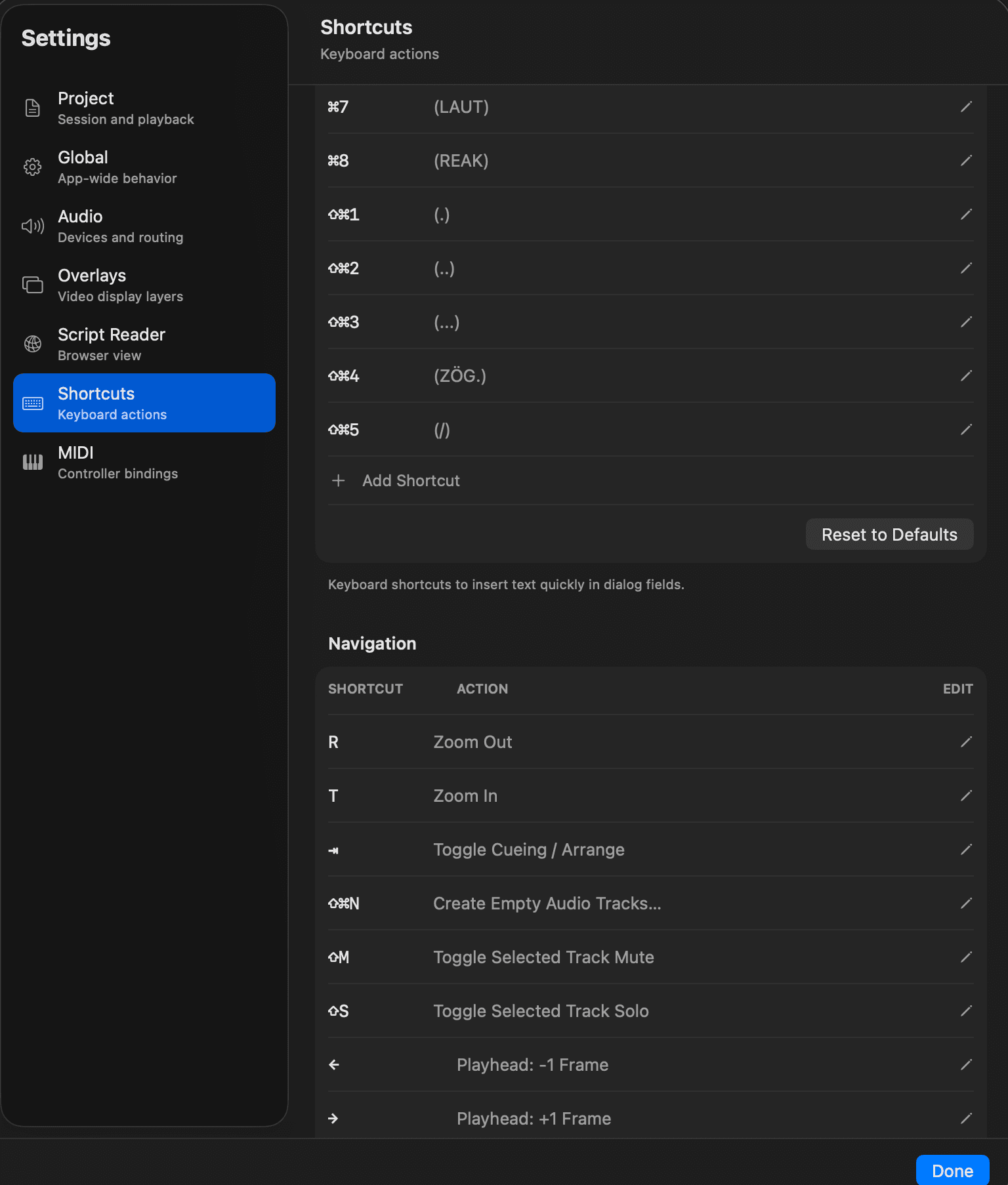Click the ⇧S shortcut key label
This screenshot has height=1185, width=1008.
(338, 1011)
